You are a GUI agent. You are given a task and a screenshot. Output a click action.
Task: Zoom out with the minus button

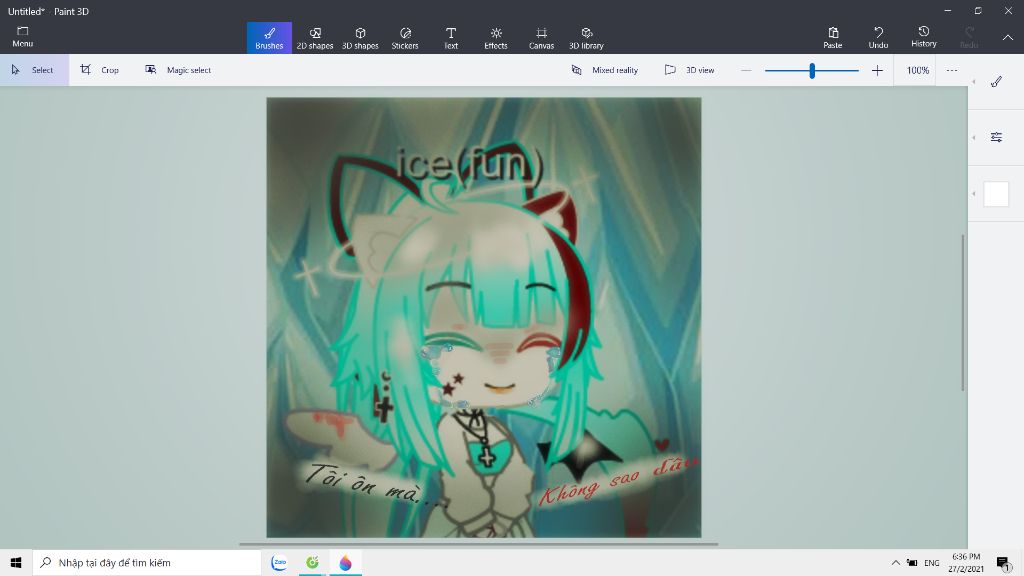click(x=746, y=70)
